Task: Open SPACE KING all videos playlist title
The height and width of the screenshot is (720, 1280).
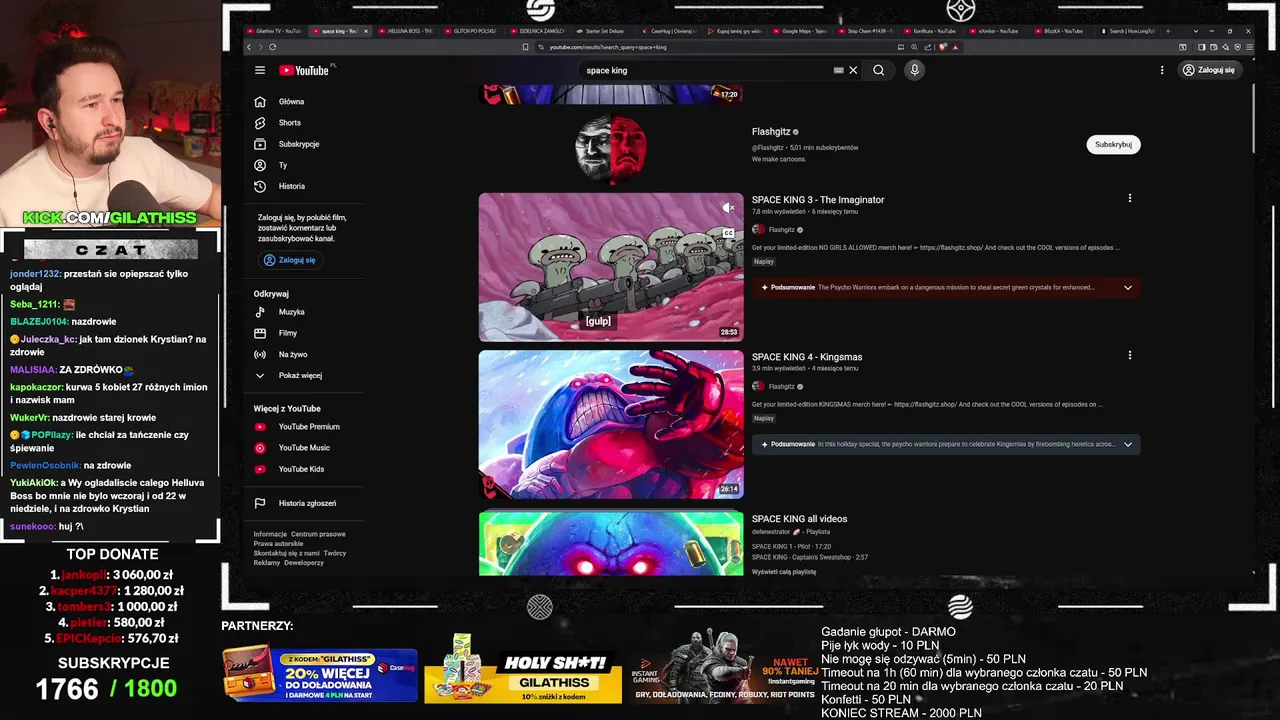Action: point(799,518)
